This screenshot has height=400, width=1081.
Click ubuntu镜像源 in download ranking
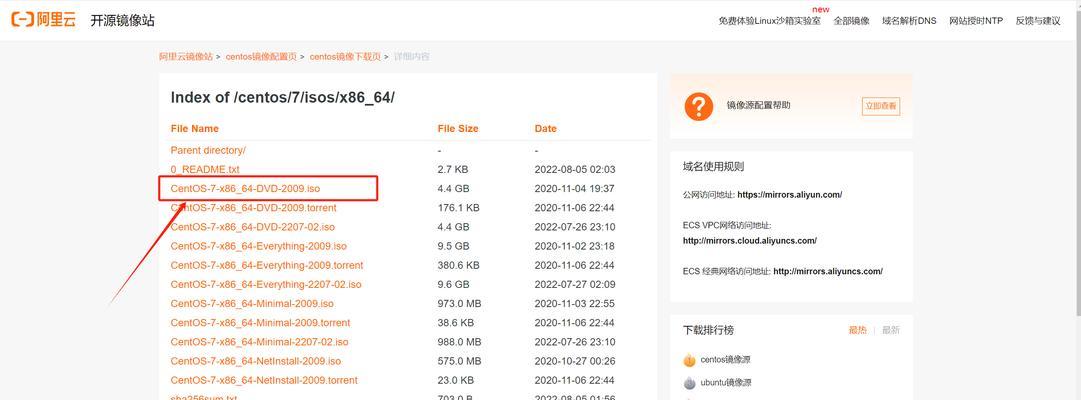(725, 383)
